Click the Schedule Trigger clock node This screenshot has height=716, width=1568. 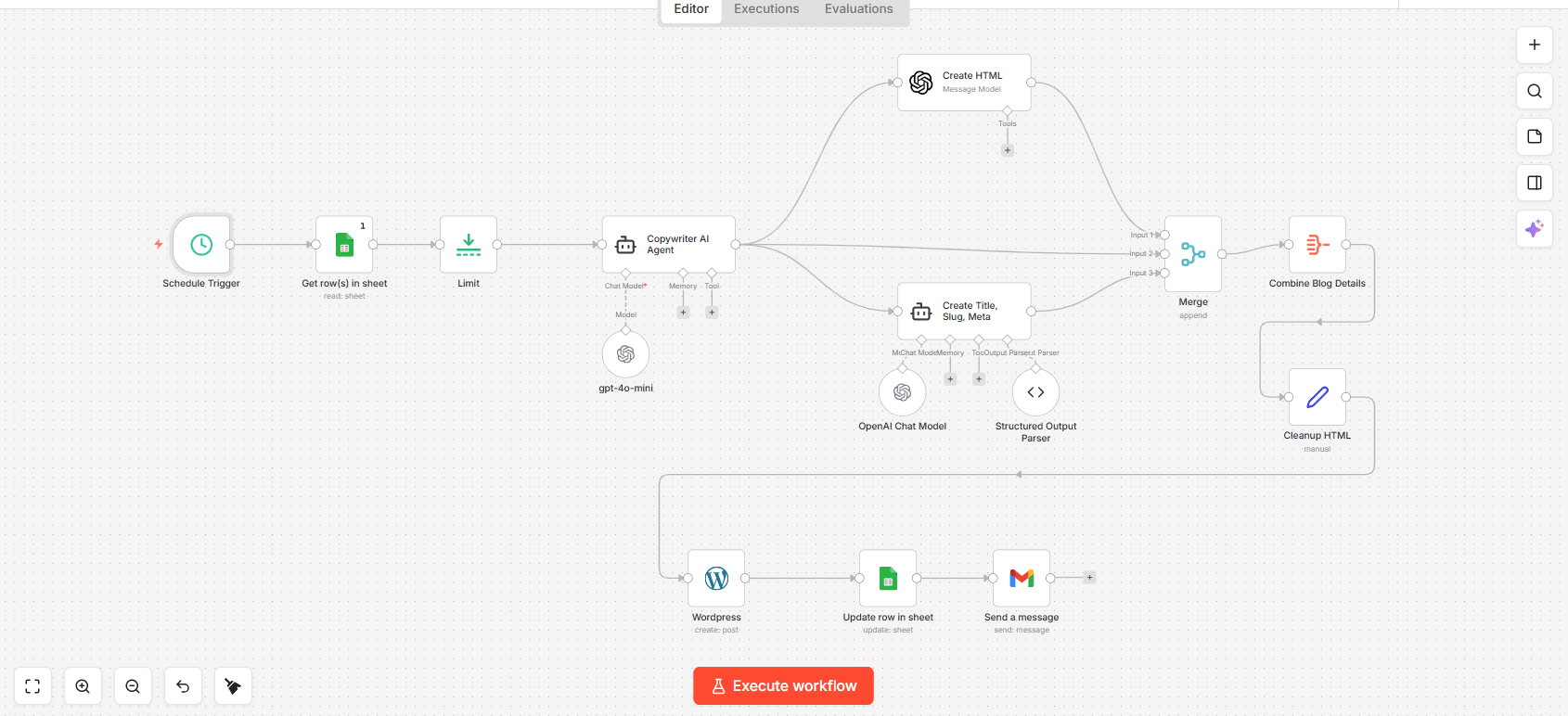[x=201, y=245]
